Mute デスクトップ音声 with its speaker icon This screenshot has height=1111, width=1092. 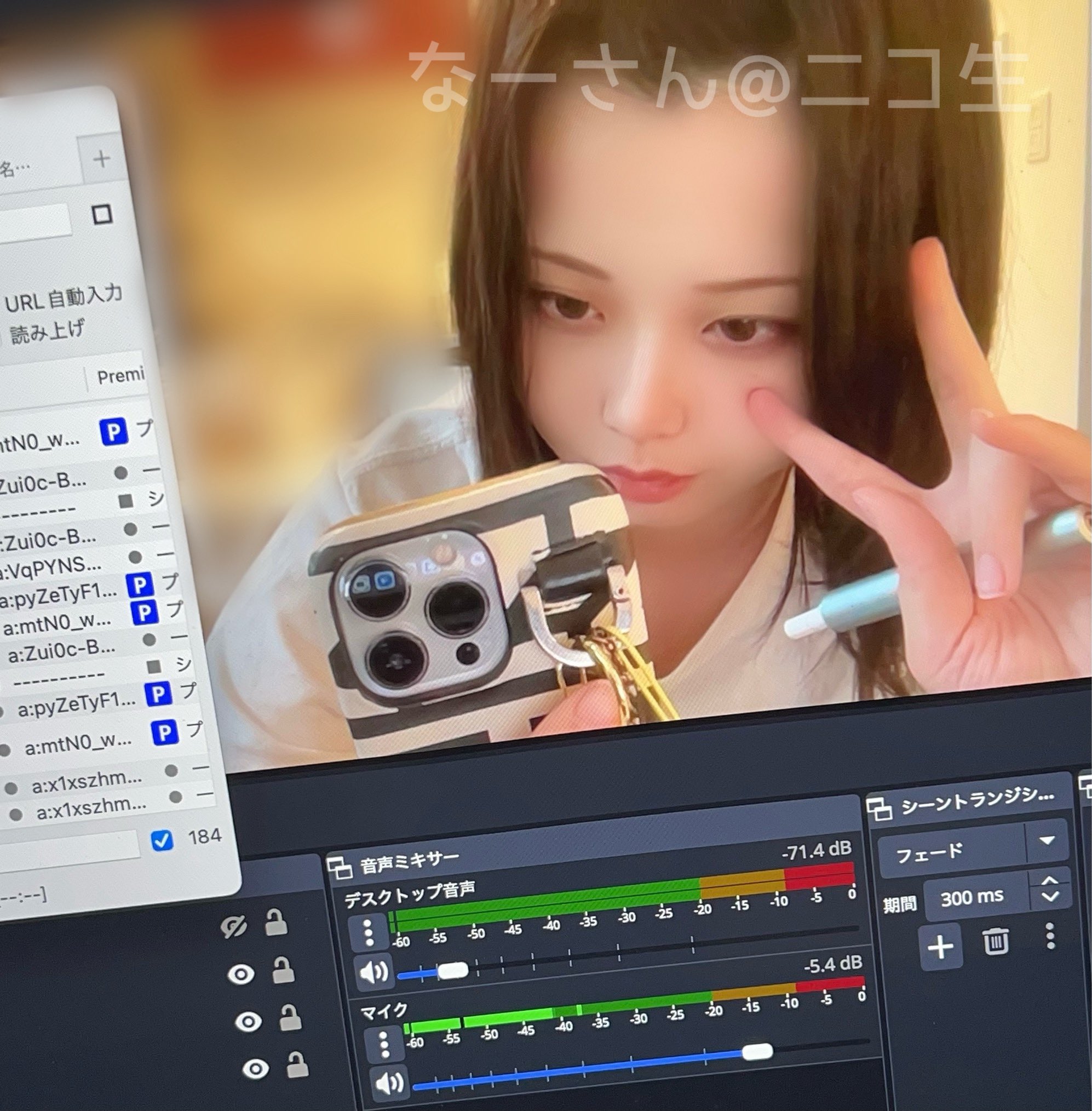click(373, 973)
